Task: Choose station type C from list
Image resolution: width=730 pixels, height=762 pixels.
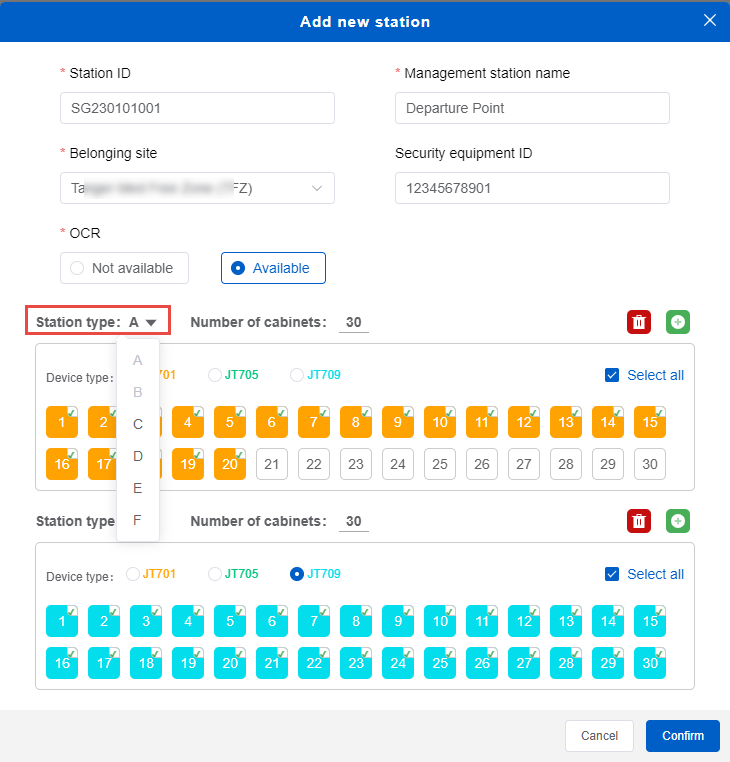Action: pyautogui.click(x=138, y=424)
